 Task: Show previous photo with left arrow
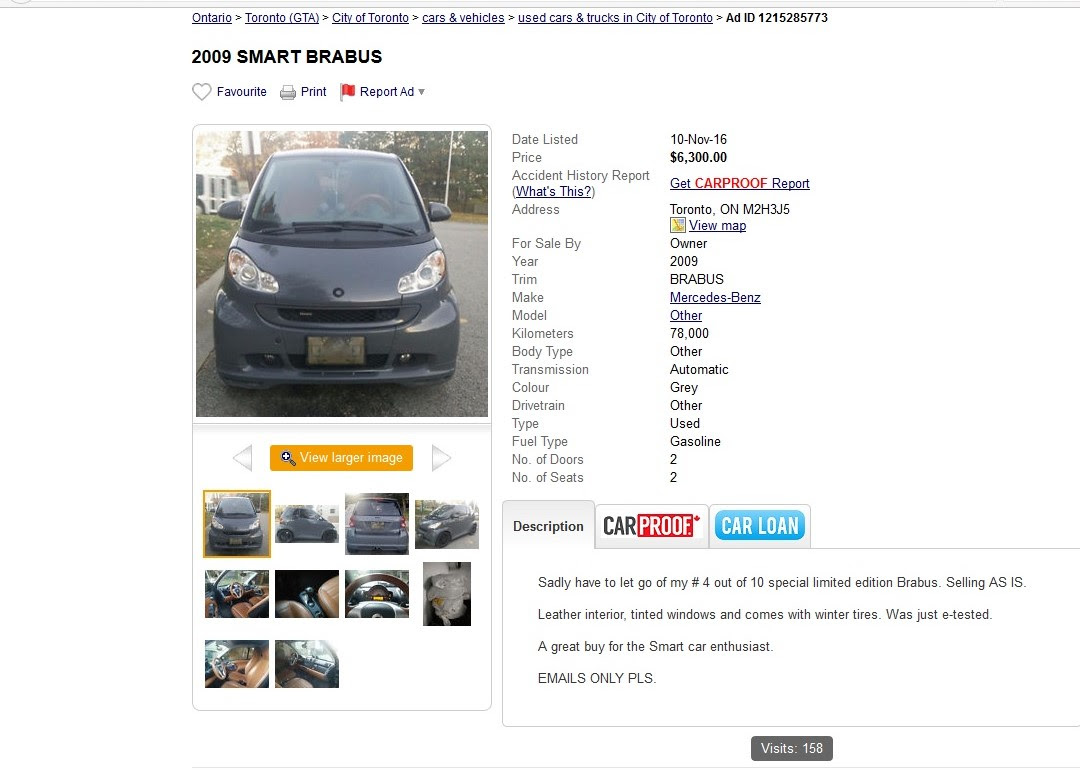pyautogui.click(x=242, y=457)
